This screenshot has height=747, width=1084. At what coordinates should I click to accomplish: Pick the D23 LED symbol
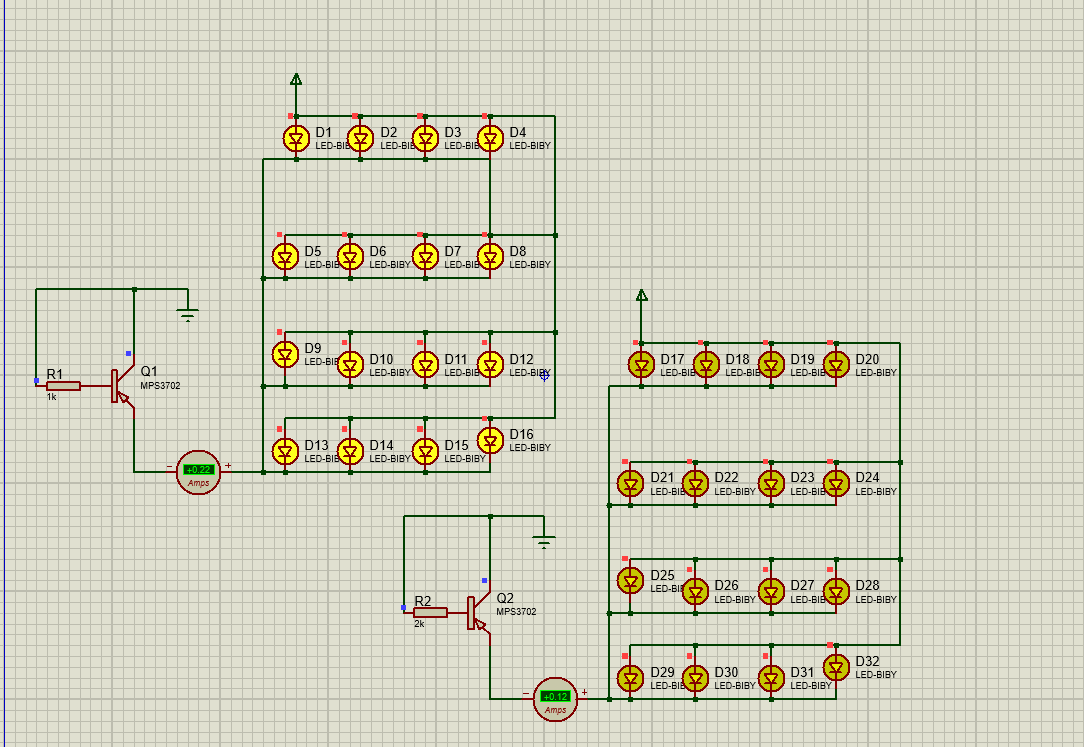(x=772, y=484)
